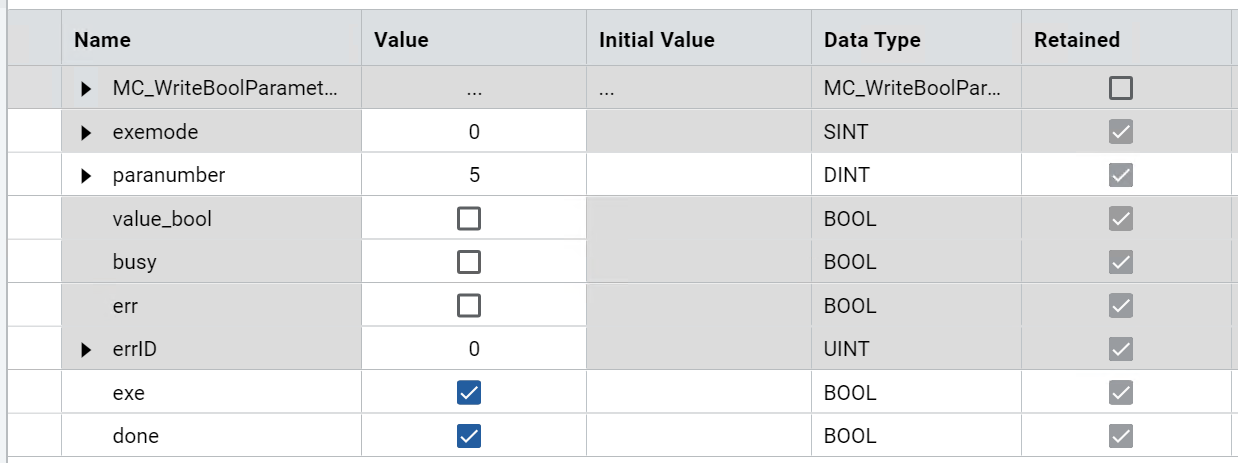The image size is (1238, 463).
Task: Expand the exemode variable row
Action: click(87, 132)
